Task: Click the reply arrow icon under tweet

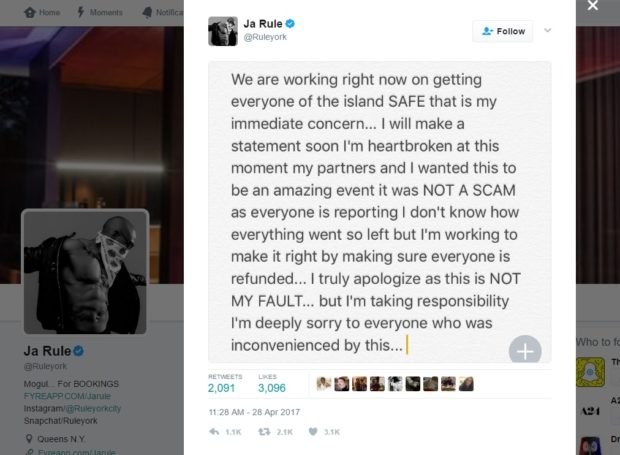Action: pyautogui.click(x=214, y=432)
